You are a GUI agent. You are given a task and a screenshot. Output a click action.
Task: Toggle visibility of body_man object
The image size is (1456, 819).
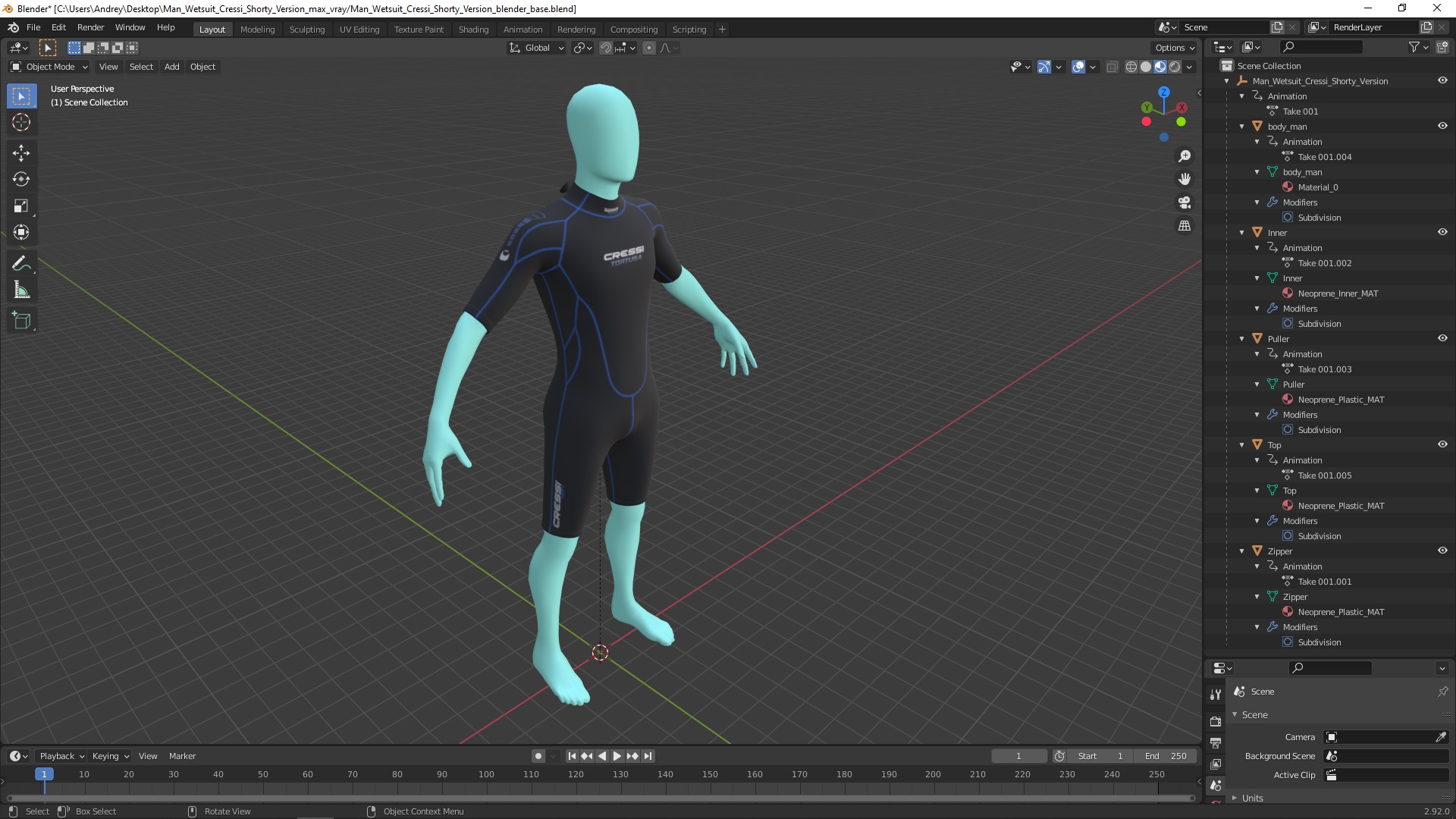1442,126
